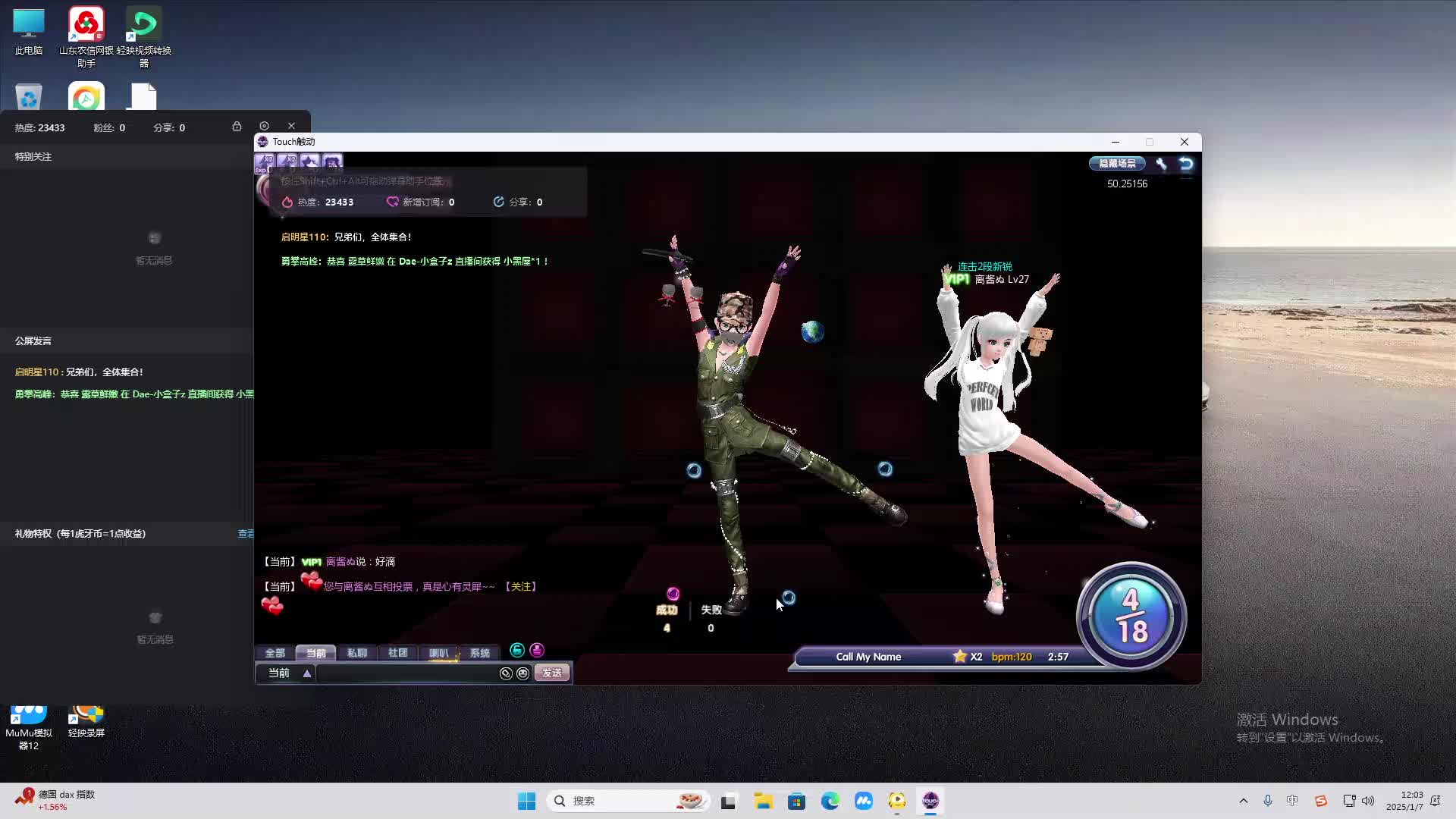
Task: Open streaming panel settings gear icon
Action: [264, 127]
